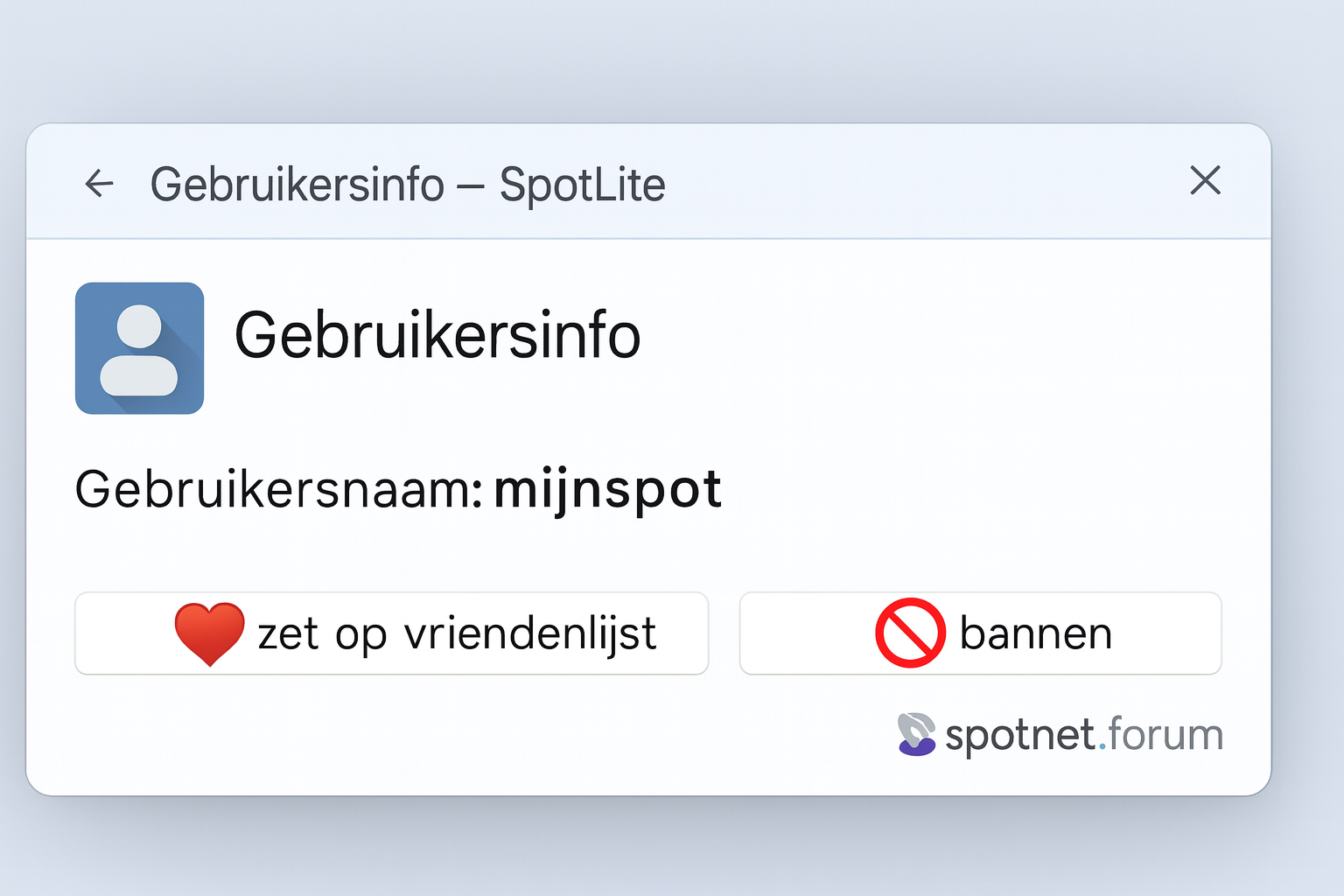Screen dimensions: 1344x896
Task: Click the window title "Gebruikersinfo – SpotLite"
Action: pos(407,185)
